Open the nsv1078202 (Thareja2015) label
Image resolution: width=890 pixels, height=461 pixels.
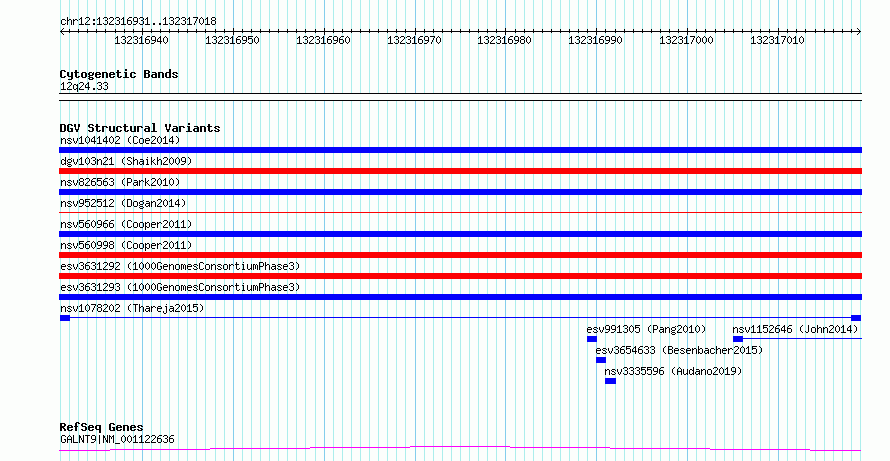132,308
